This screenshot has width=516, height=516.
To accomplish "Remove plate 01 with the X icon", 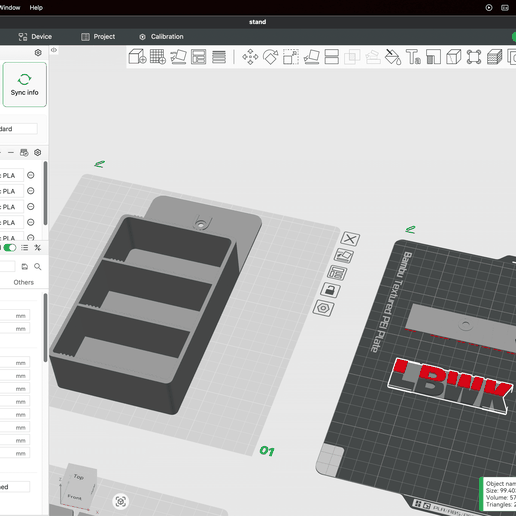I will tap(350, 239).
